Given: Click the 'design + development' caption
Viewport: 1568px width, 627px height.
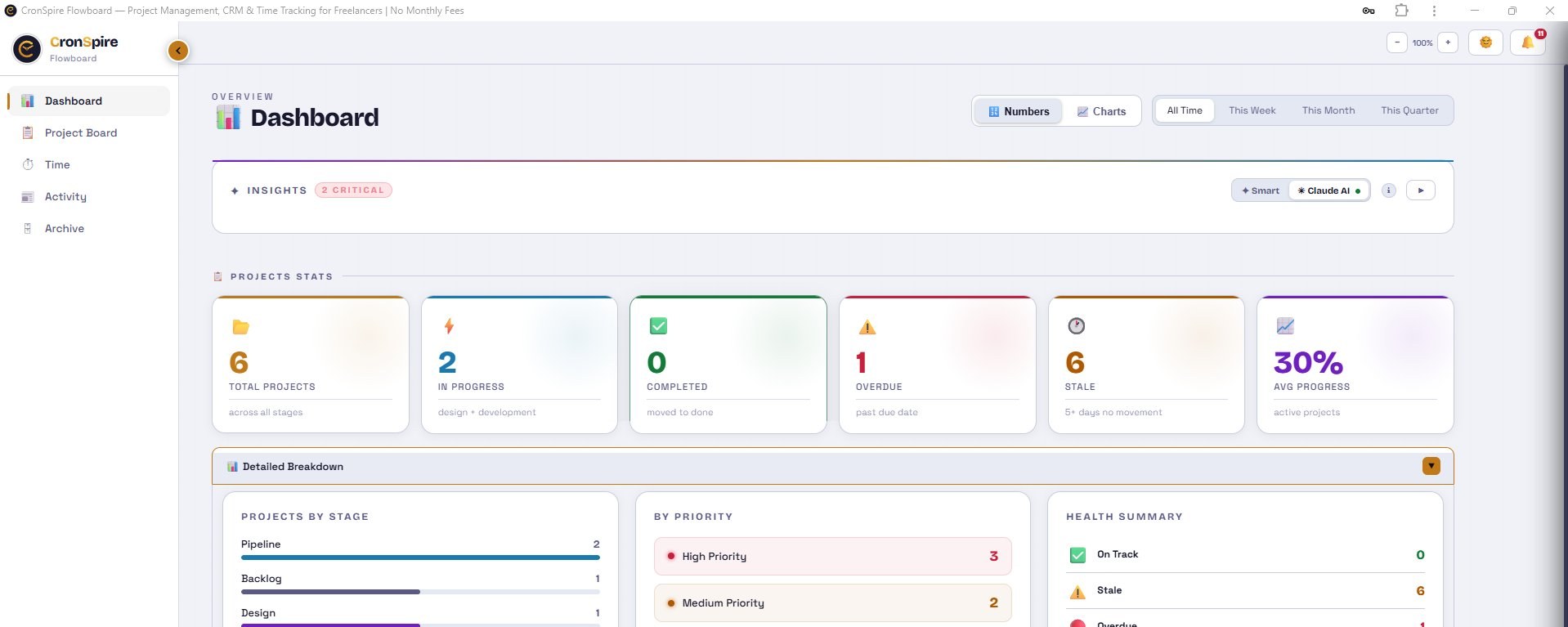Looking at the screenshot, I should click(x=486, y=412).
